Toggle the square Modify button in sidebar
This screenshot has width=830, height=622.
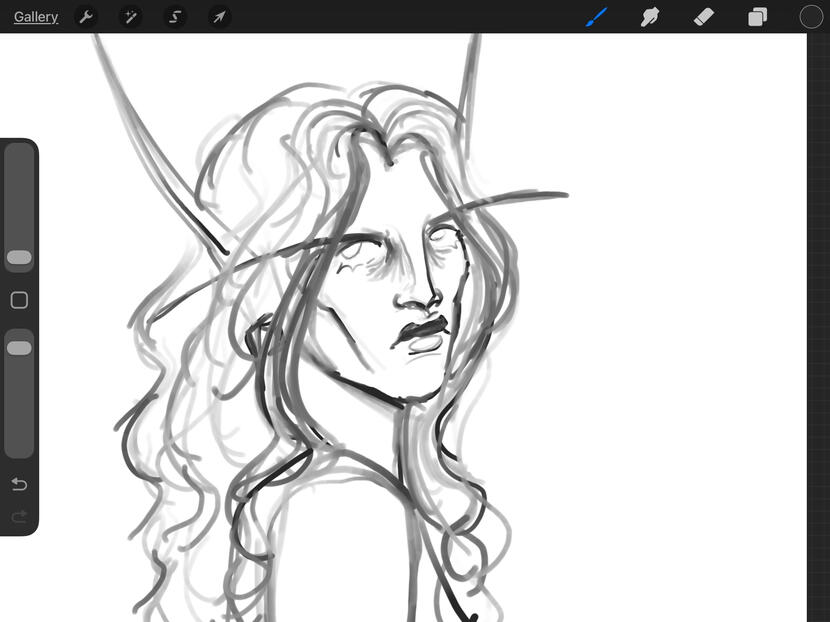click(19, 300)
